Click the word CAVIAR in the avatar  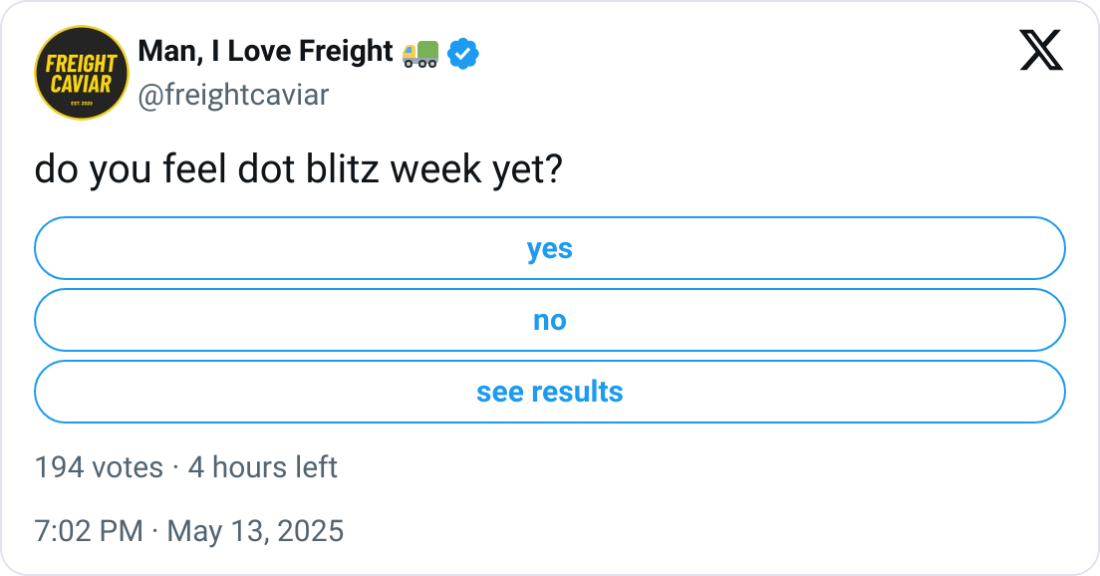(82, 83)
